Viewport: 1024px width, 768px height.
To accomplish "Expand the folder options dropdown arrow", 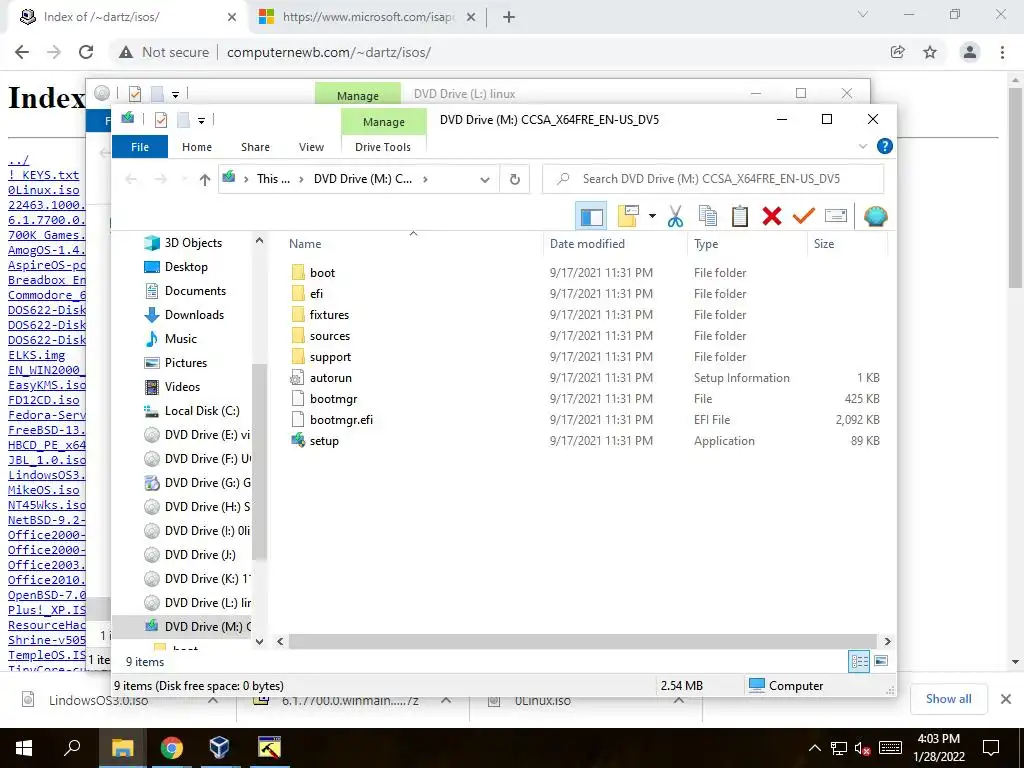I will click(x=652, y=216).
